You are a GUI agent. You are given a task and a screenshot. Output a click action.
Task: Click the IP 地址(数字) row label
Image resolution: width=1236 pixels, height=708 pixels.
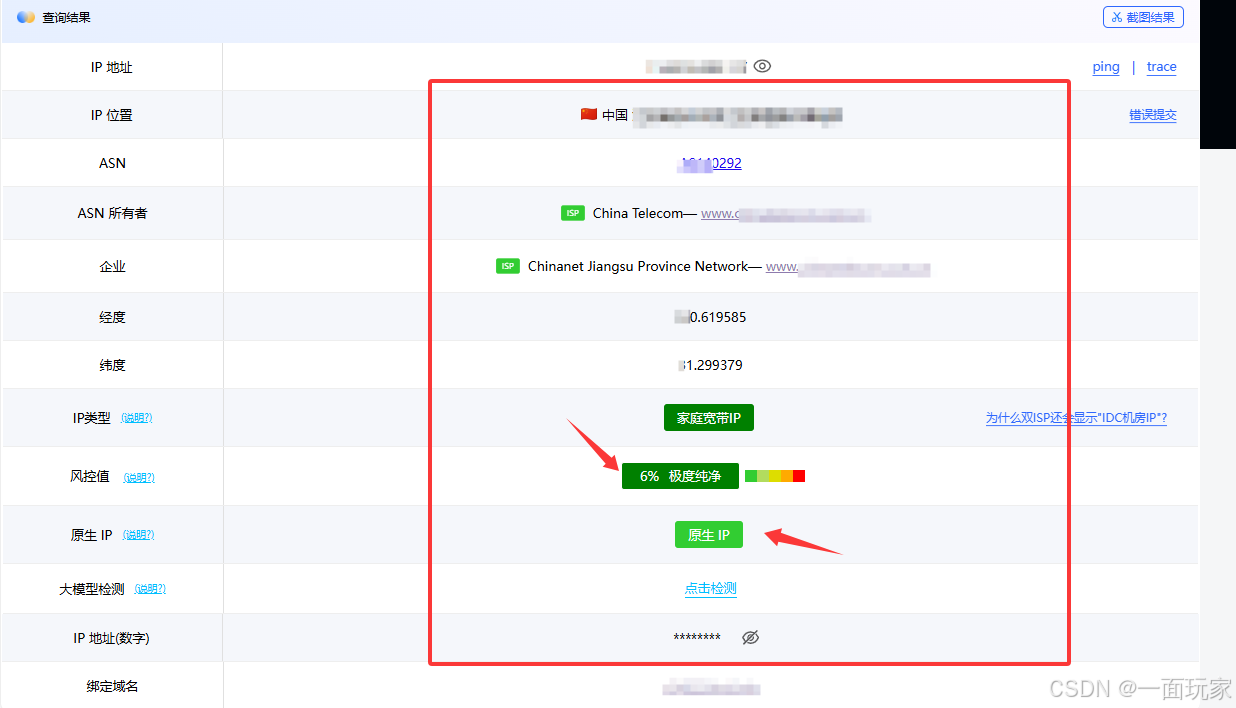pos(112,638)
